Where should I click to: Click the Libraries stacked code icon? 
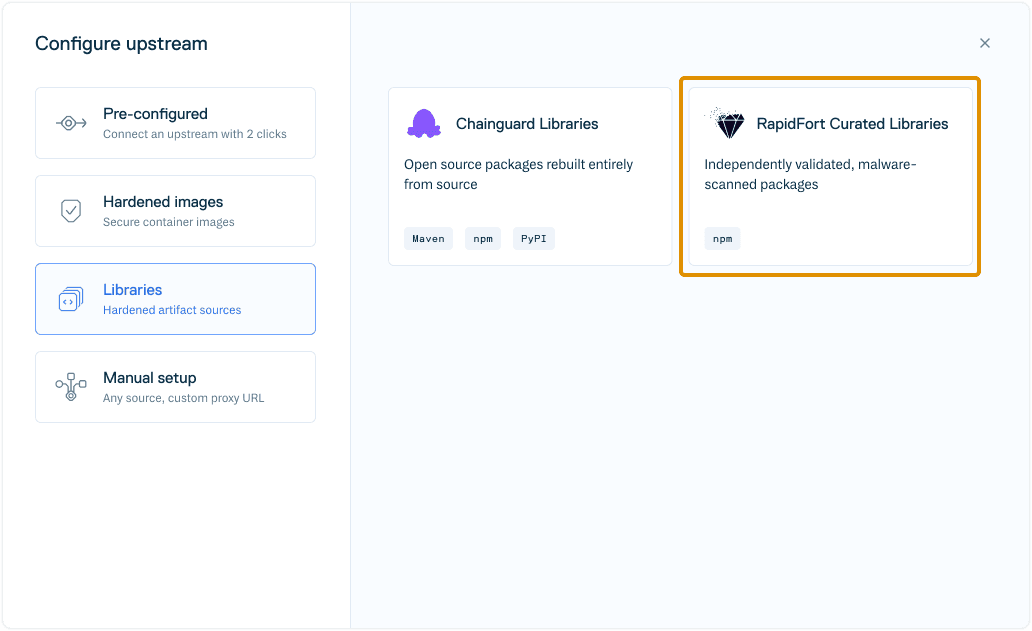pos(71,299)
